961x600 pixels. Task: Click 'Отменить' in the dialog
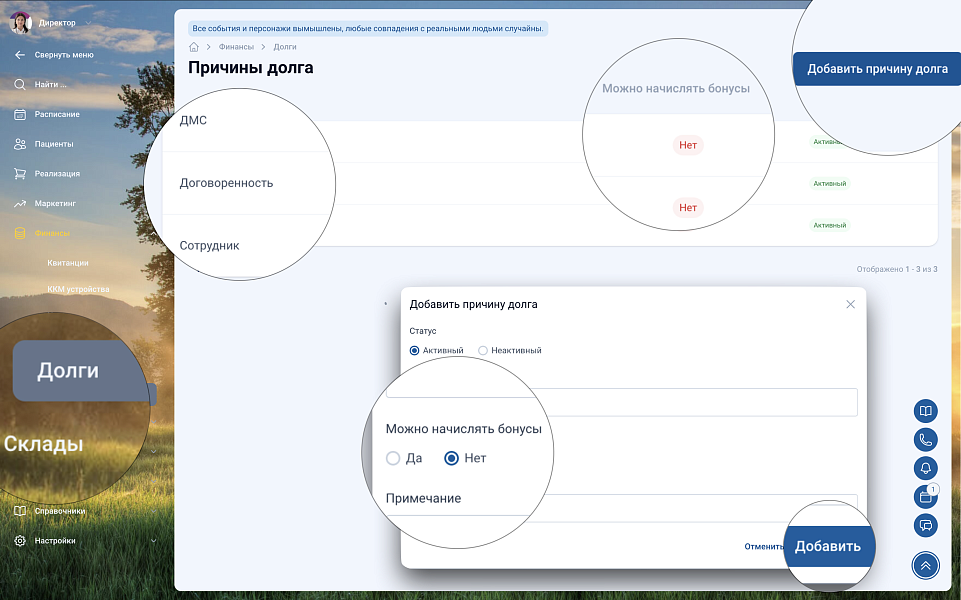[762, 547]
